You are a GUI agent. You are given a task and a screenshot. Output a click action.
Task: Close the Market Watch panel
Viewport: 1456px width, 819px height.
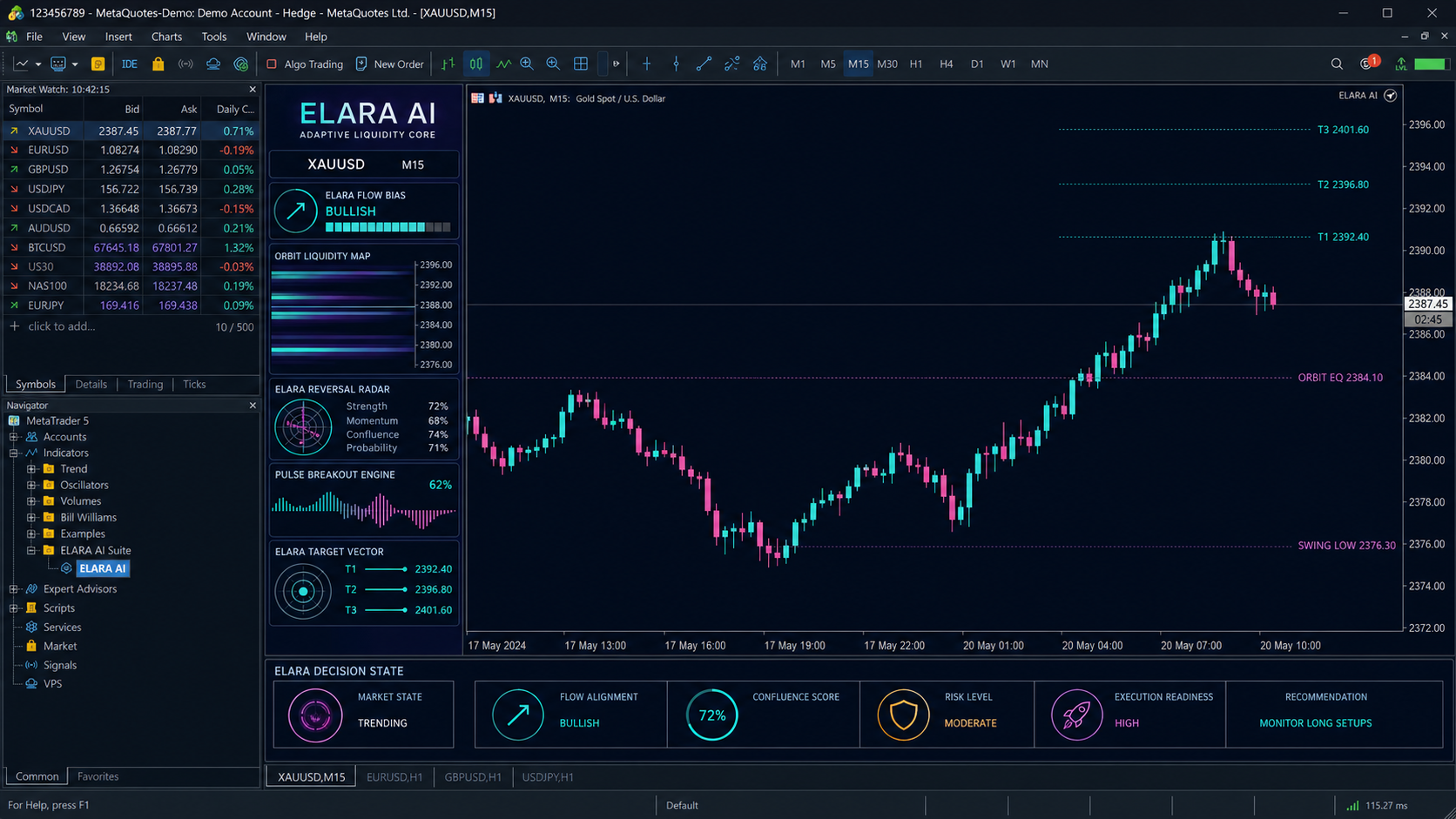click(x=253, y=89)
